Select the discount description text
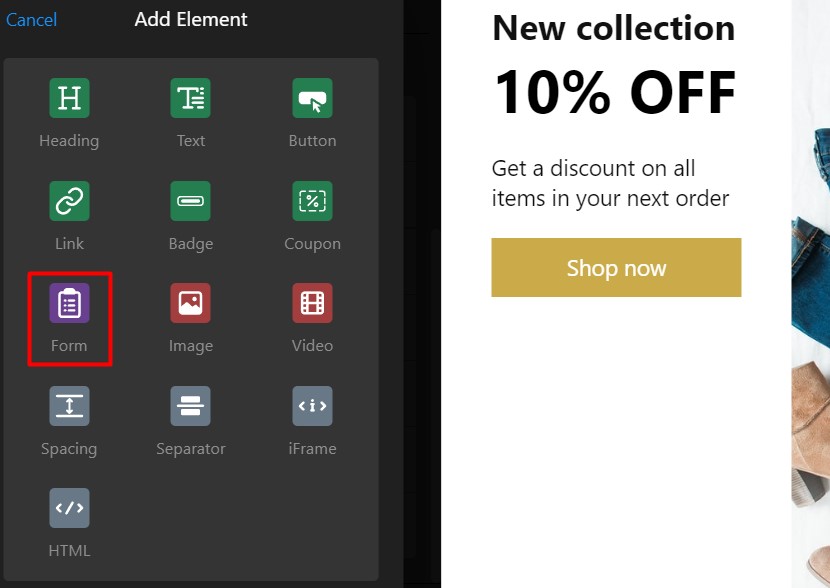 (x=611, y=183)
